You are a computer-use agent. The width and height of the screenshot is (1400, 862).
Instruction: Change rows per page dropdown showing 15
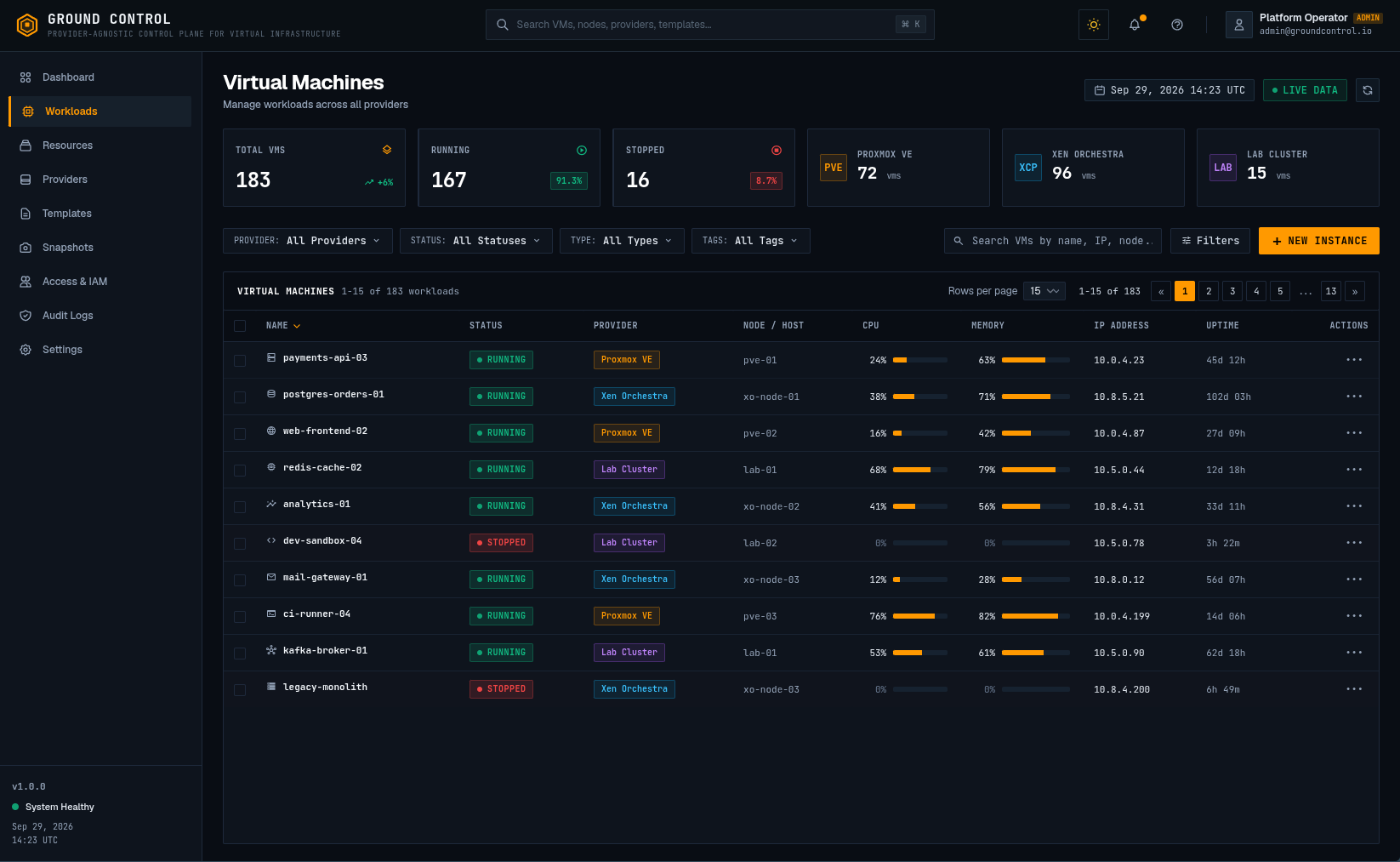pos(1044,291)
